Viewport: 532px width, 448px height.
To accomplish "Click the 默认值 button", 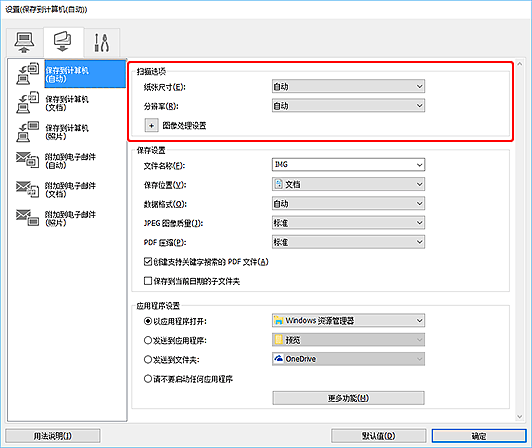I will (379, 436).
